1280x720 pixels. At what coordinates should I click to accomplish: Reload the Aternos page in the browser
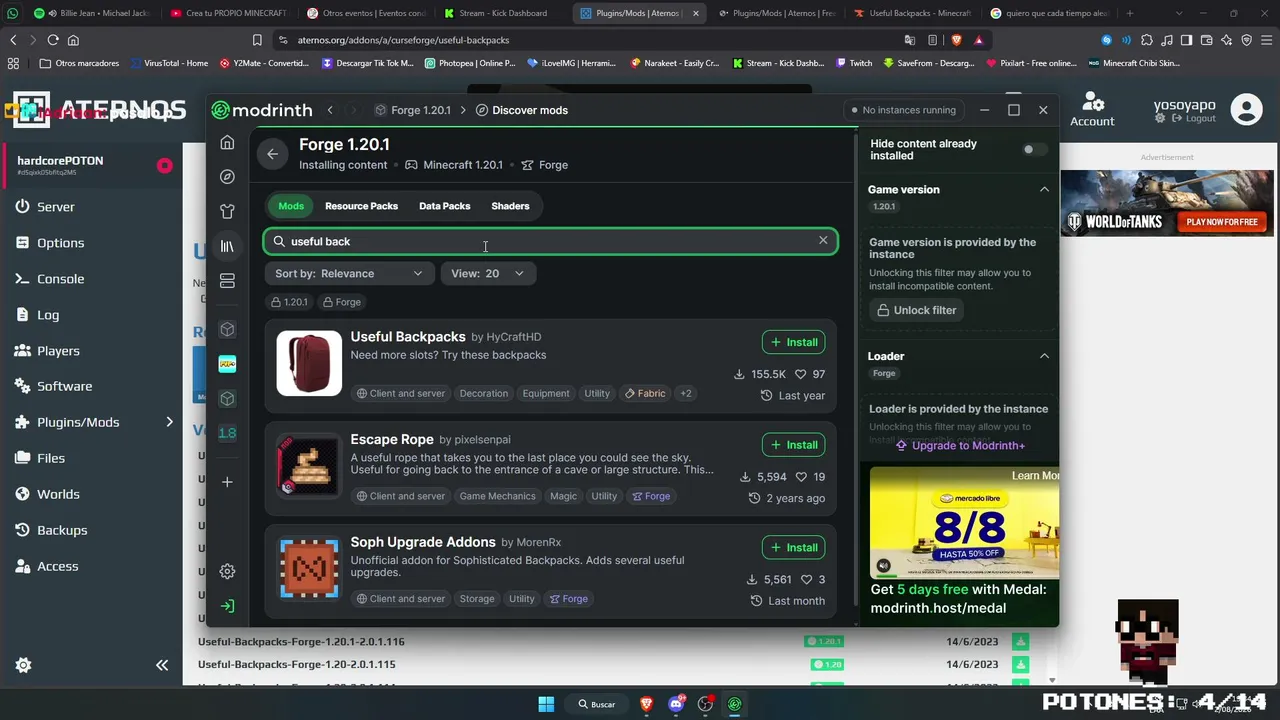point(53,40)
